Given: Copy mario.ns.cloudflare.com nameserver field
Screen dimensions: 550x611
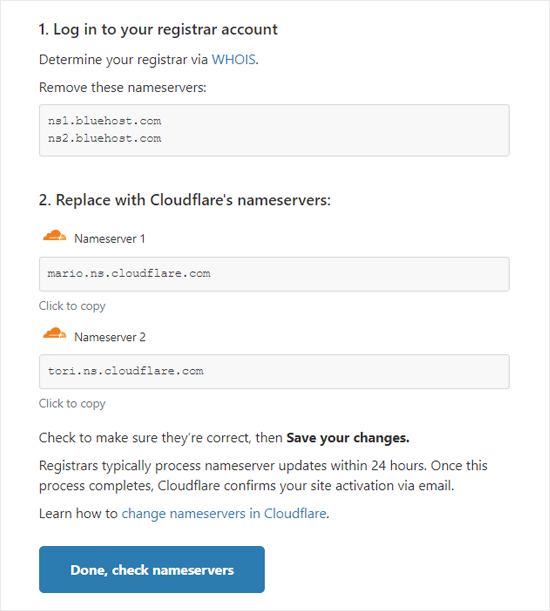Looking at the screenshot, I should point(274,274).
